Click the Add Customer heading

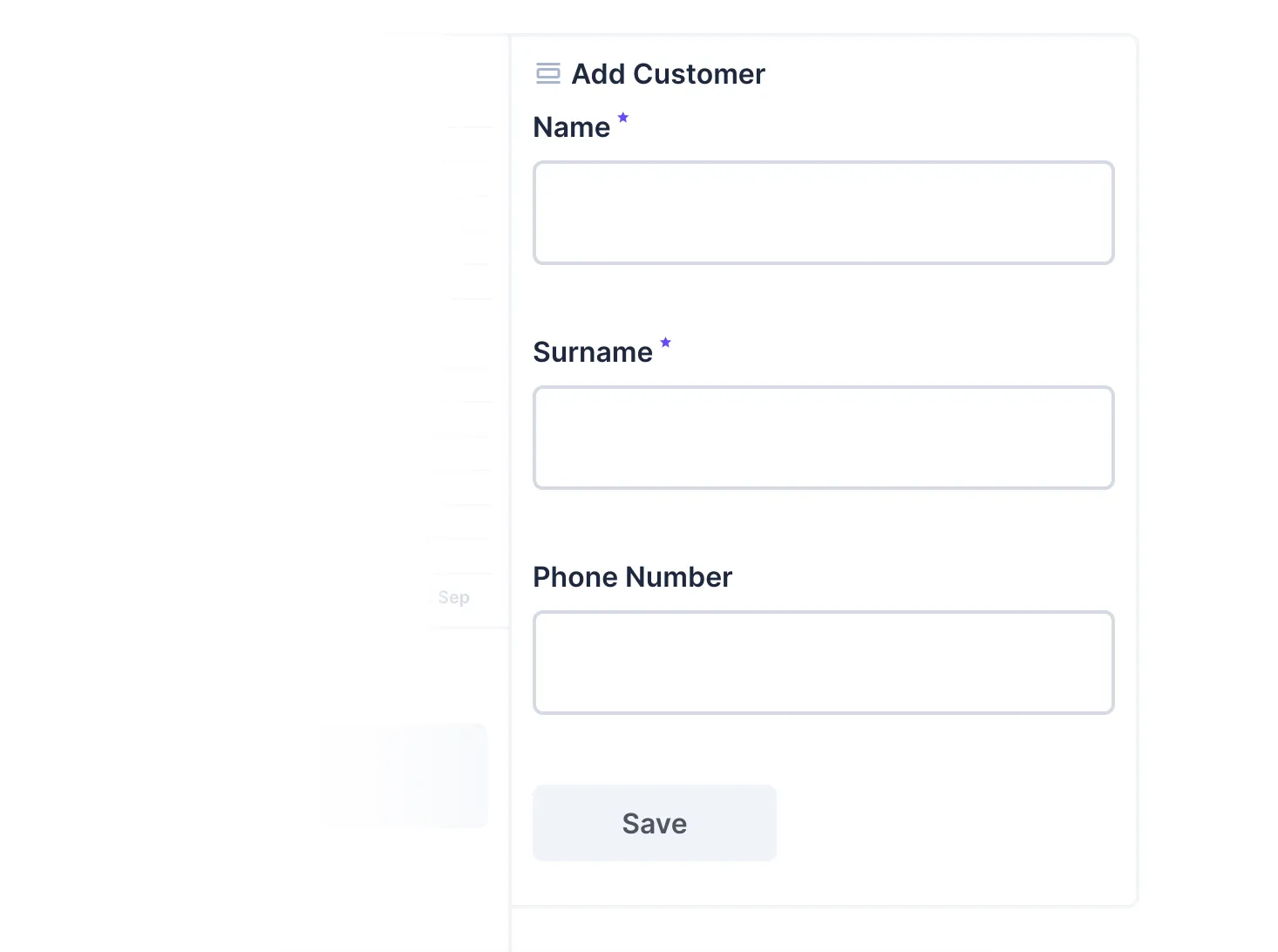(668, 74)
